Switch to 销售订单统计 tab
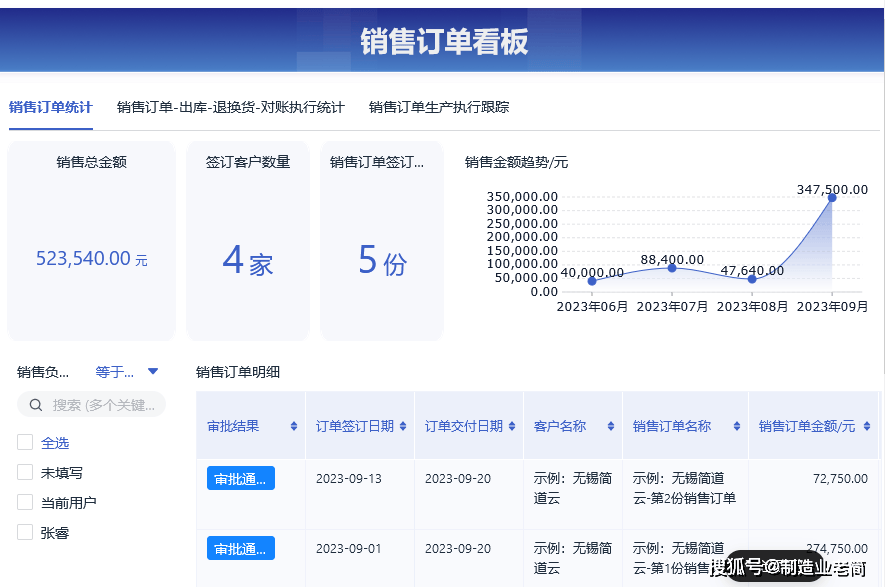The image size is (885, 587). (51, 107)
